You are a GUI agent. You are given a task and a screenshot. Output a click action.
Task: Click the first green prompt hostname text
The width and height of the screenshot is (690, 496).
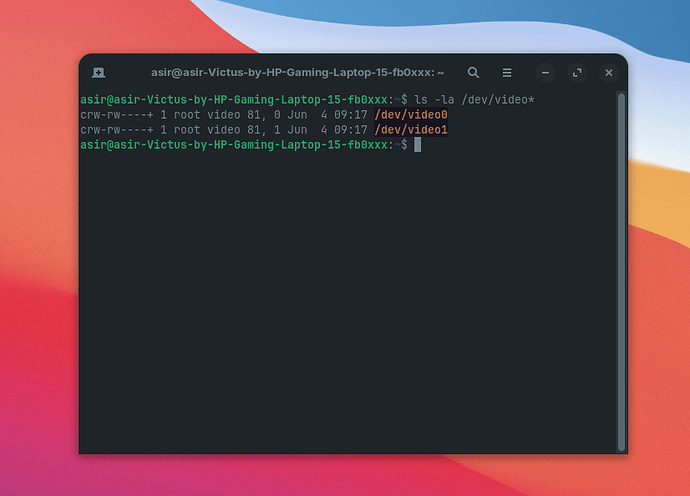234,100
